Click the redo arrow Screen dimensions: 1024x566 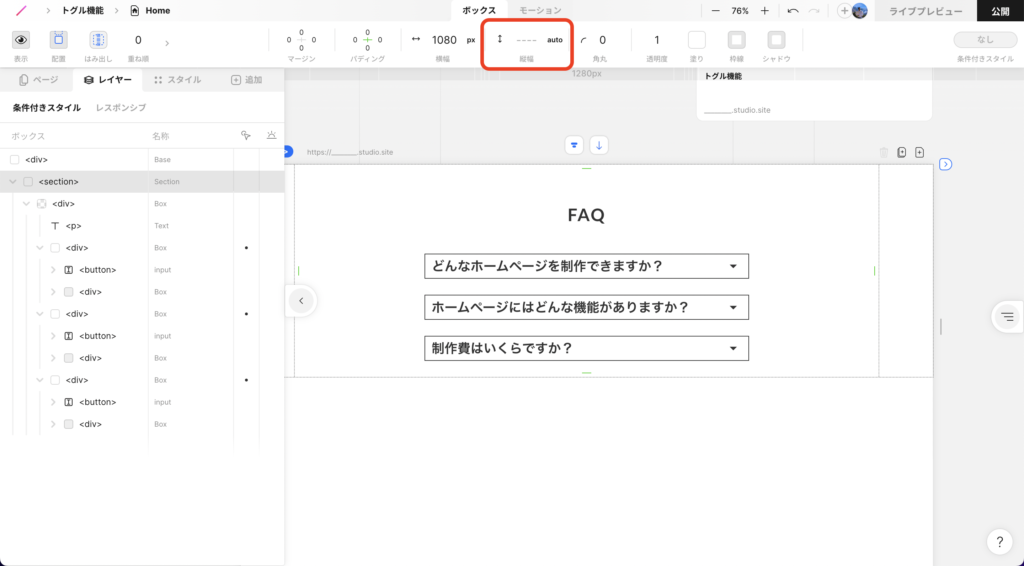tap(814, 11)
